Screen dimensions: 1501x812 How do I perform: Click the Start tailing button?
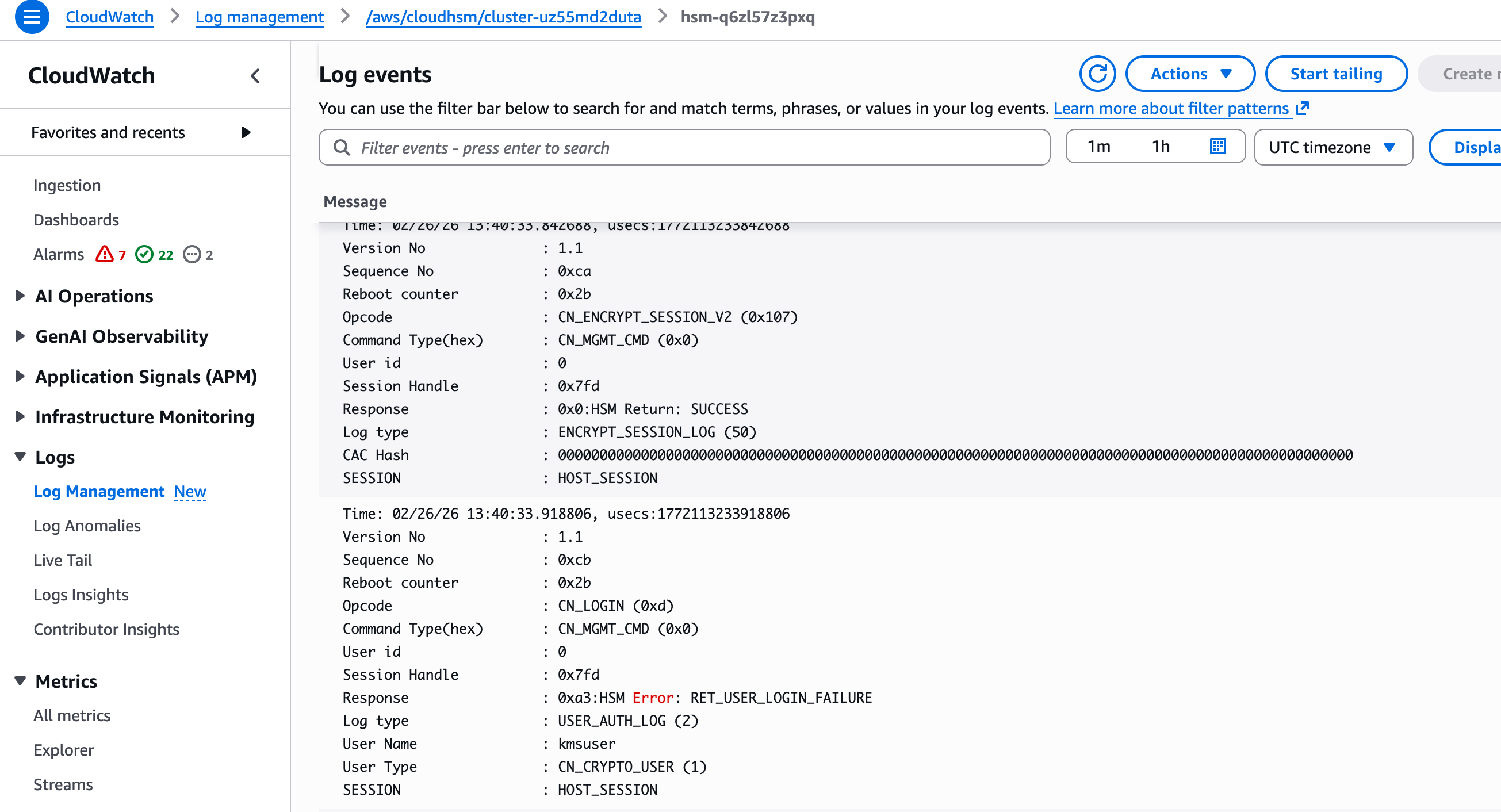1335,74
